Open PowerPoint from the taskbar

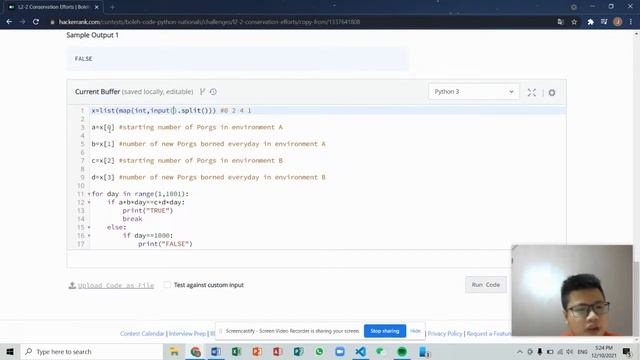tap(257, 351)
